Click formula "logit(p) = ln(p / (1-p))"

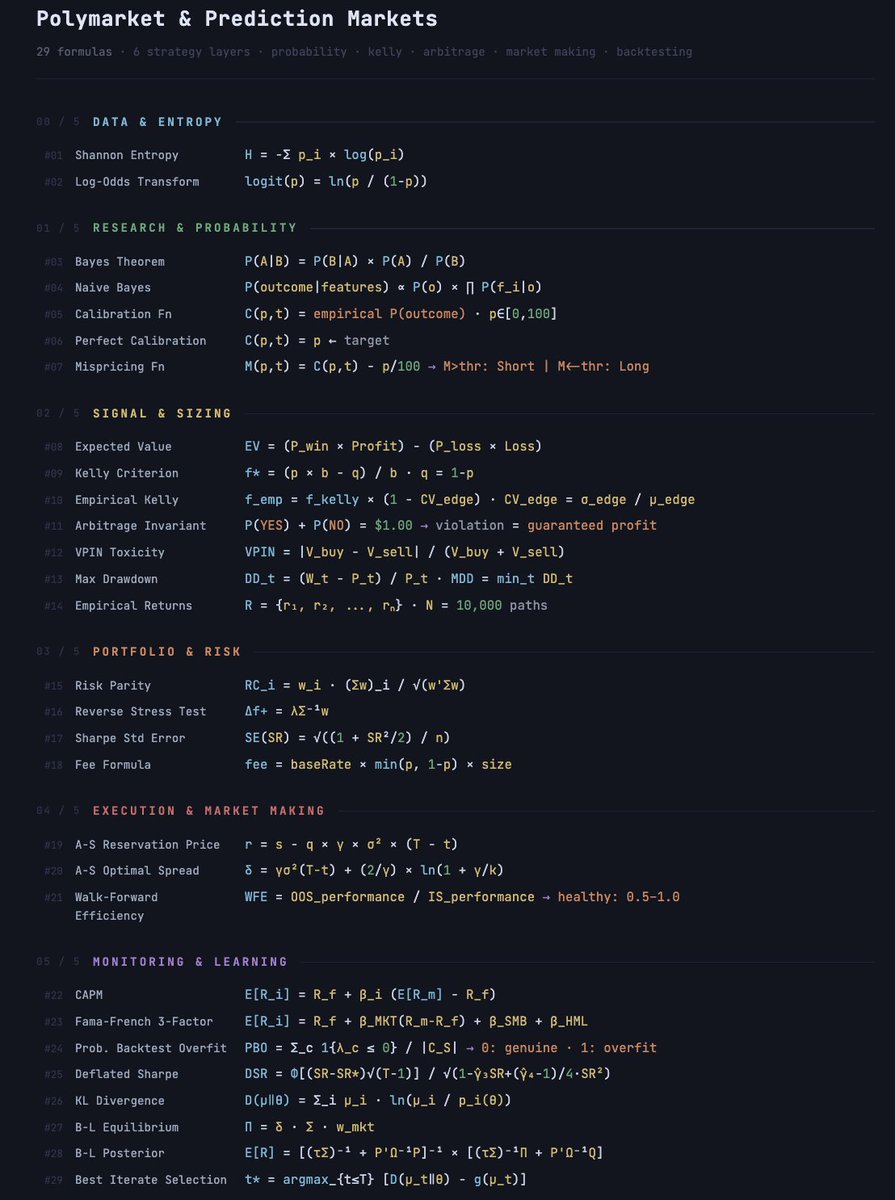click(x=335, y=181)
